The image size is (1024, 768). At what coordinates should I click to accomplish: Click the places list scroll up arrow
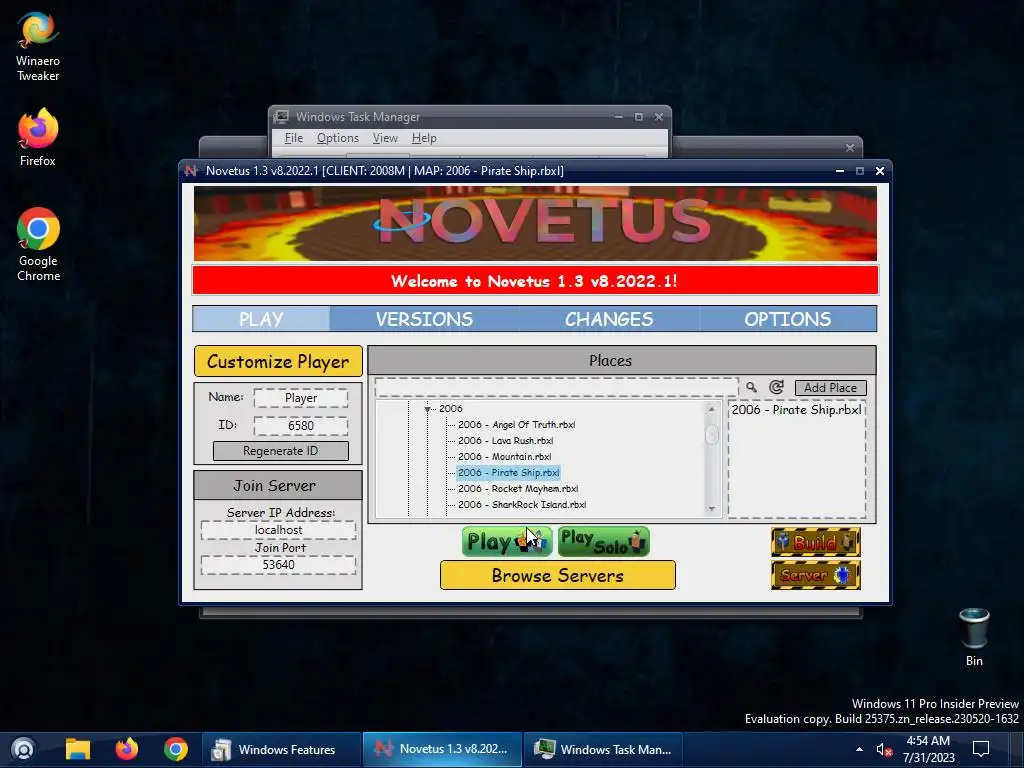712,409
